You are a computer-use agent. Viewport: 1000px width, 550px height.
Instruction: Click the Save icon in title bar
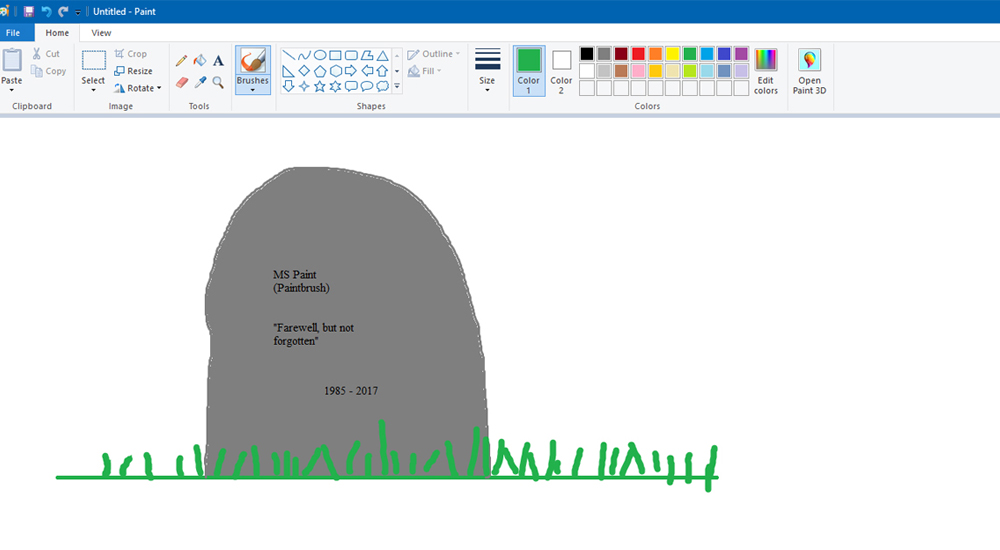click(x=29, y=11)
